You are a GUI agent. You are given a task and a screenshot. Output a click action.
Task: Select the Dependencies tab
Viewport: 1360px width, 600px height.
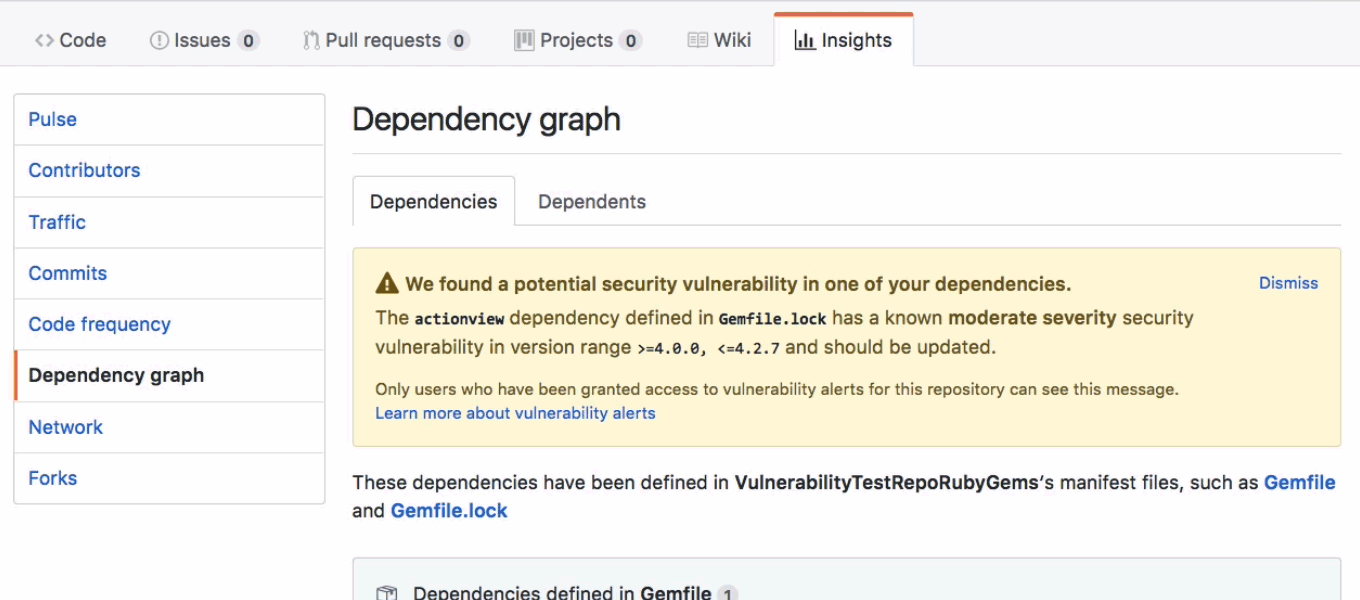click(433, 201)
